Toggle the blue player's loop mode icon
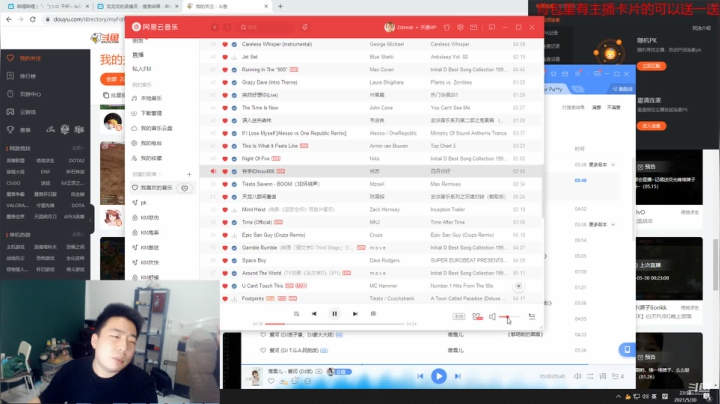Screen dimensions: 720x404 (590, 376)
